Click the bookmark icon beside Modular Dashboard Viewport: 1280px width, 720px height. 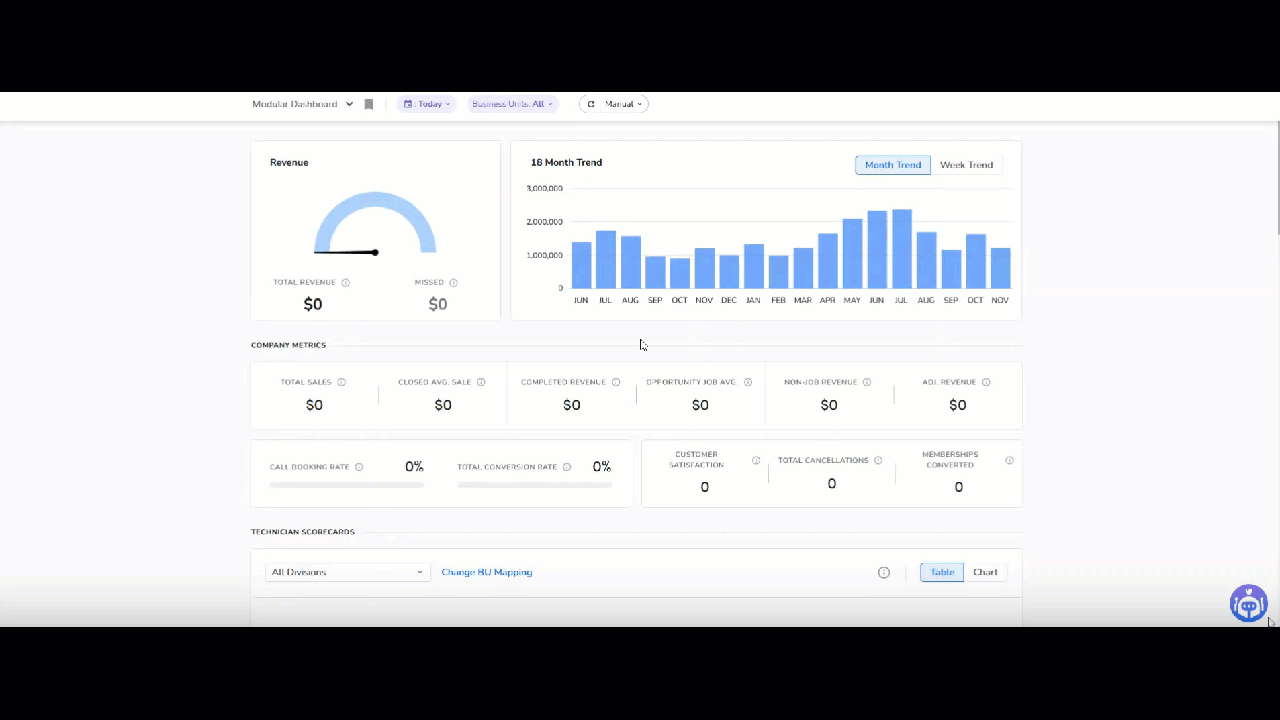369,104
